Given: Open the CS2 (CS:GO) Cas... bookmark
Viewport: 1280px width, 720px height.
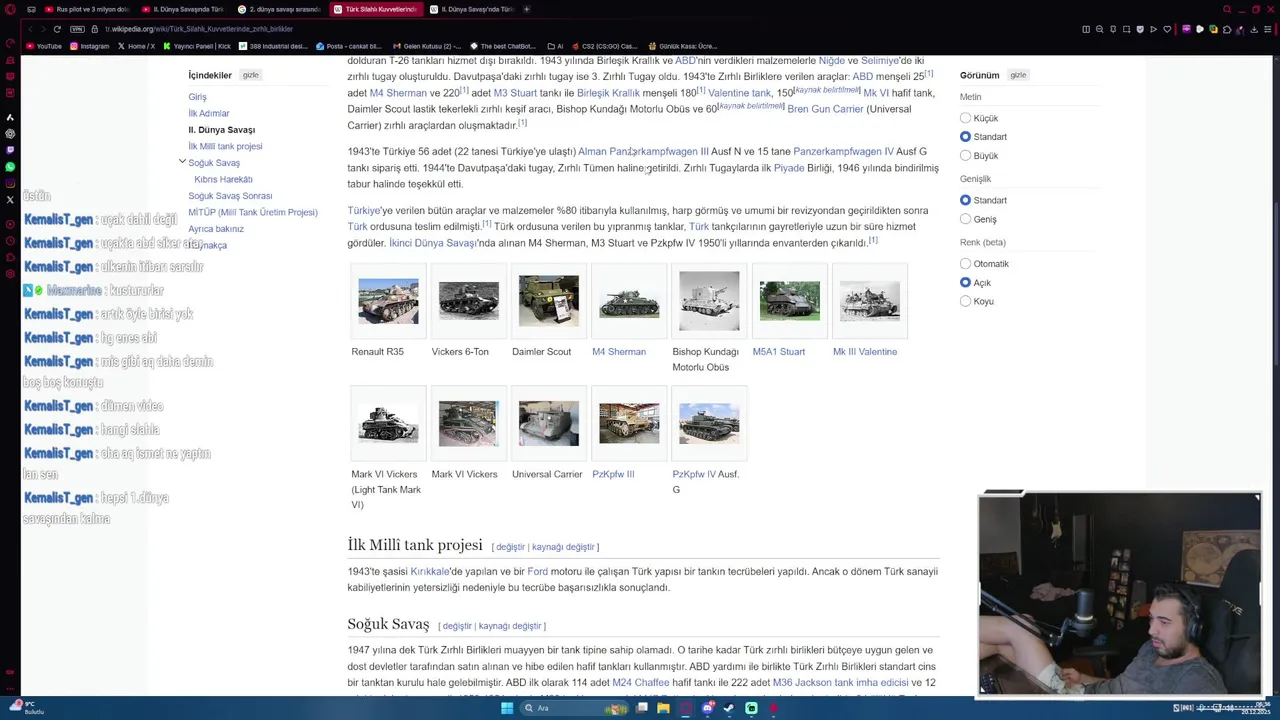Looking at the screenshot, I should [603, 46].
